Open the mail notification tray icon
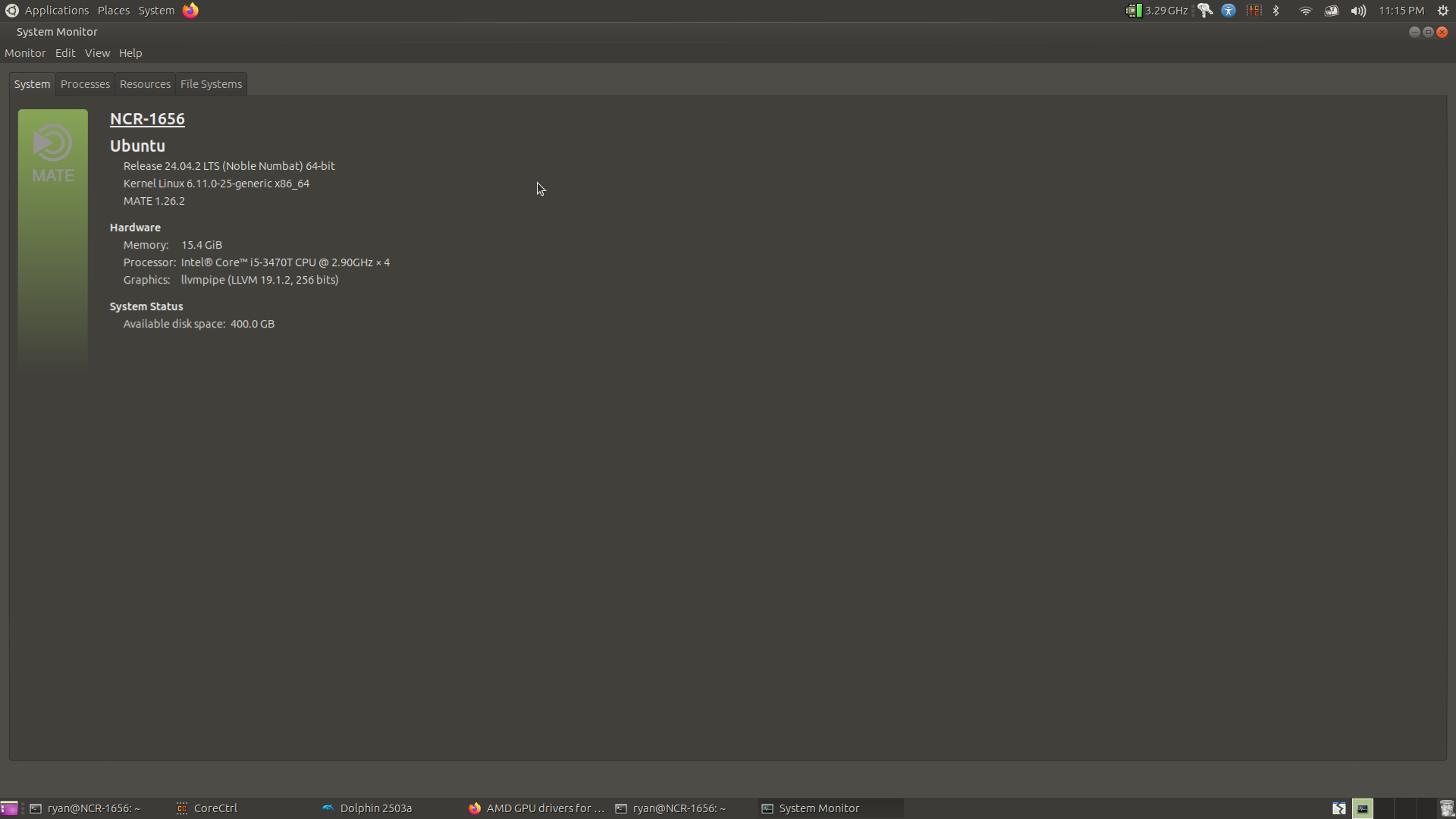 pos(1332,11)
